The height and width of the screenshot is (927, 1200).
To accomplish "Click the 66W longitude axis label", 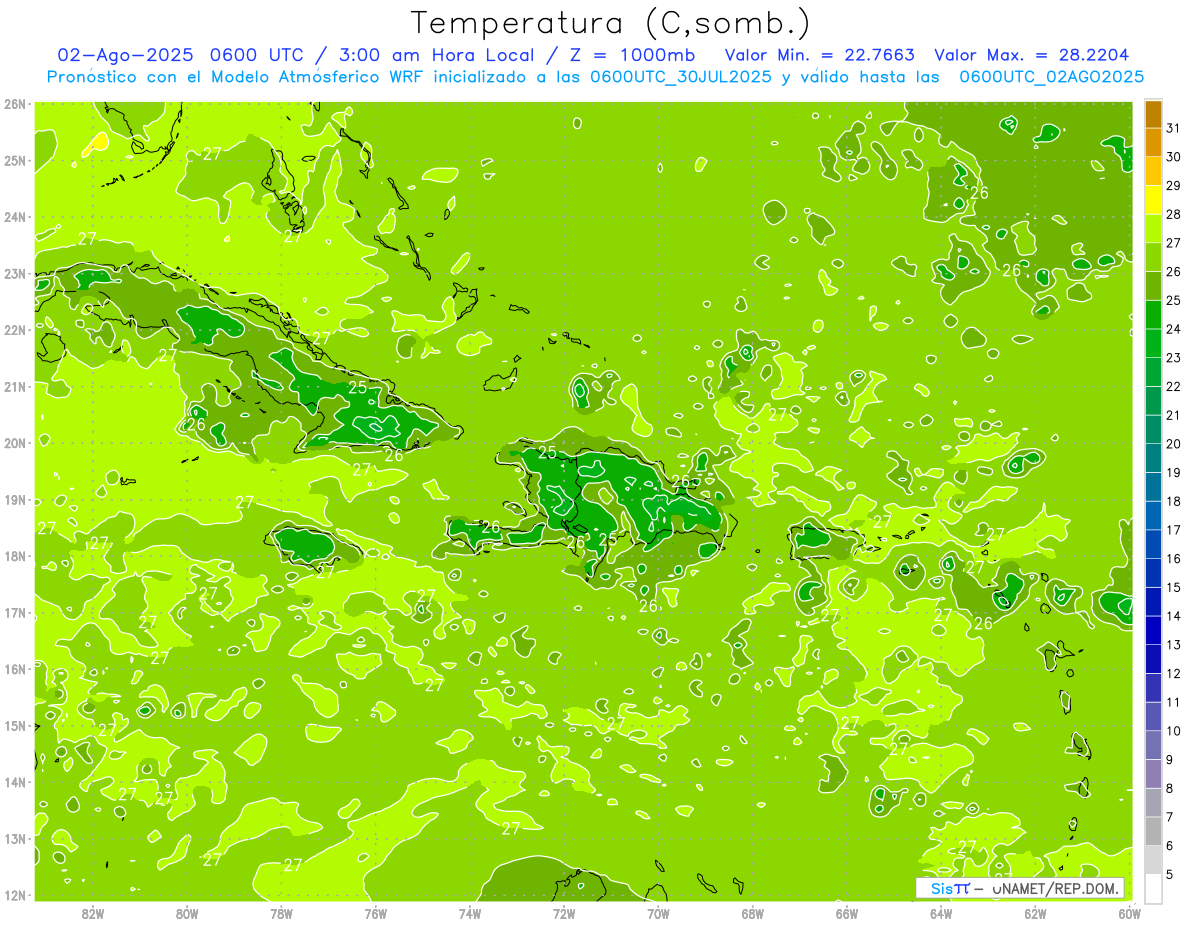I will pyautogui.click(x=846, y=913).
